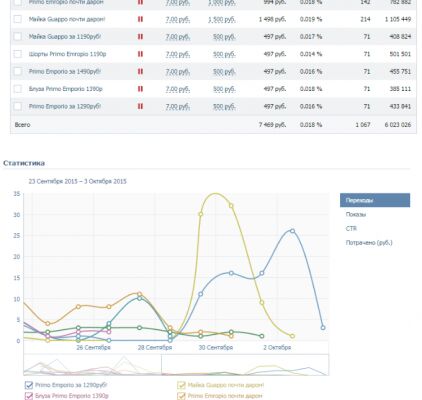
Task: Click the total impressions 6 023 026
Action: point(398,125)
